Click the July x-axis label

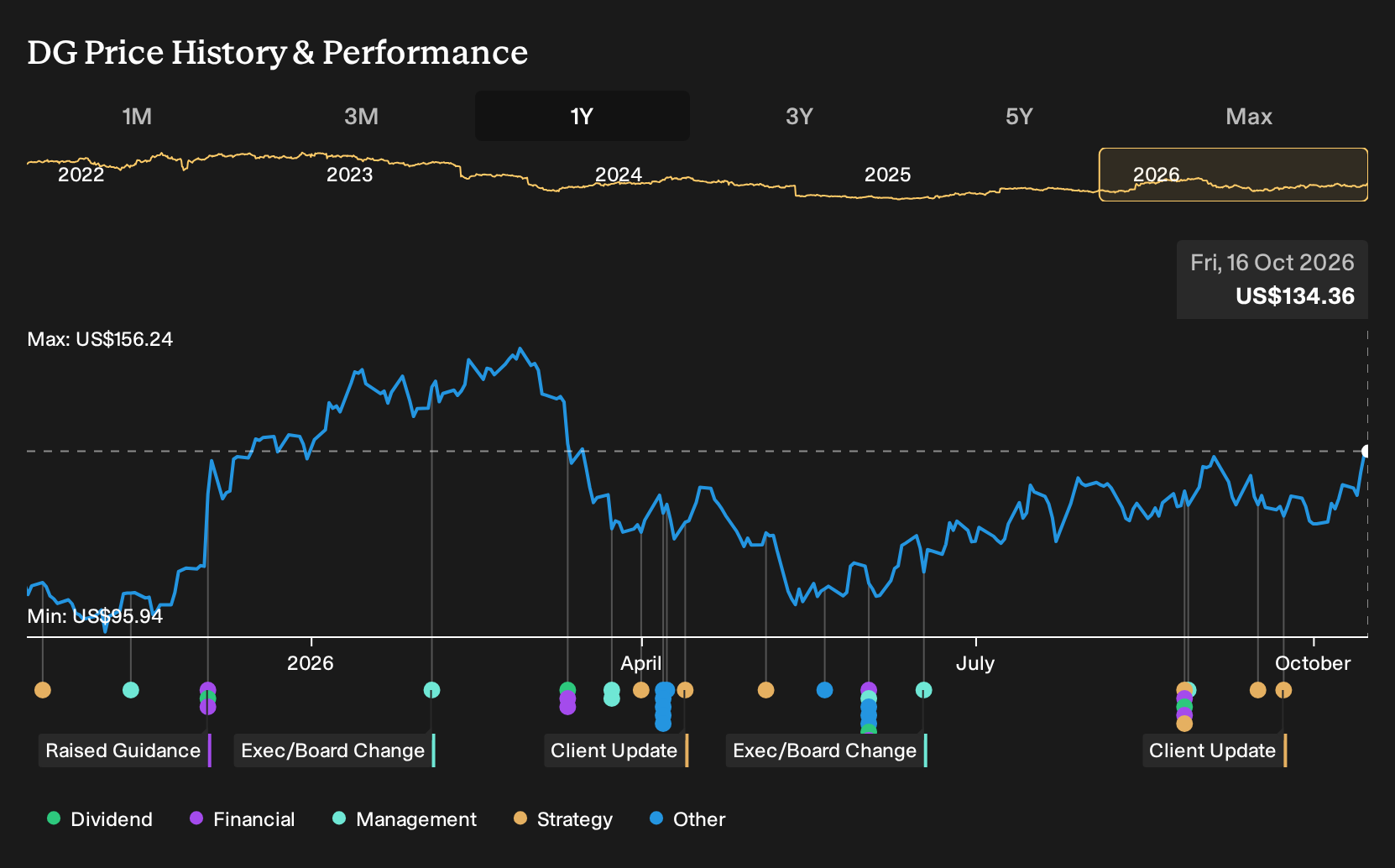pos(975,663)
